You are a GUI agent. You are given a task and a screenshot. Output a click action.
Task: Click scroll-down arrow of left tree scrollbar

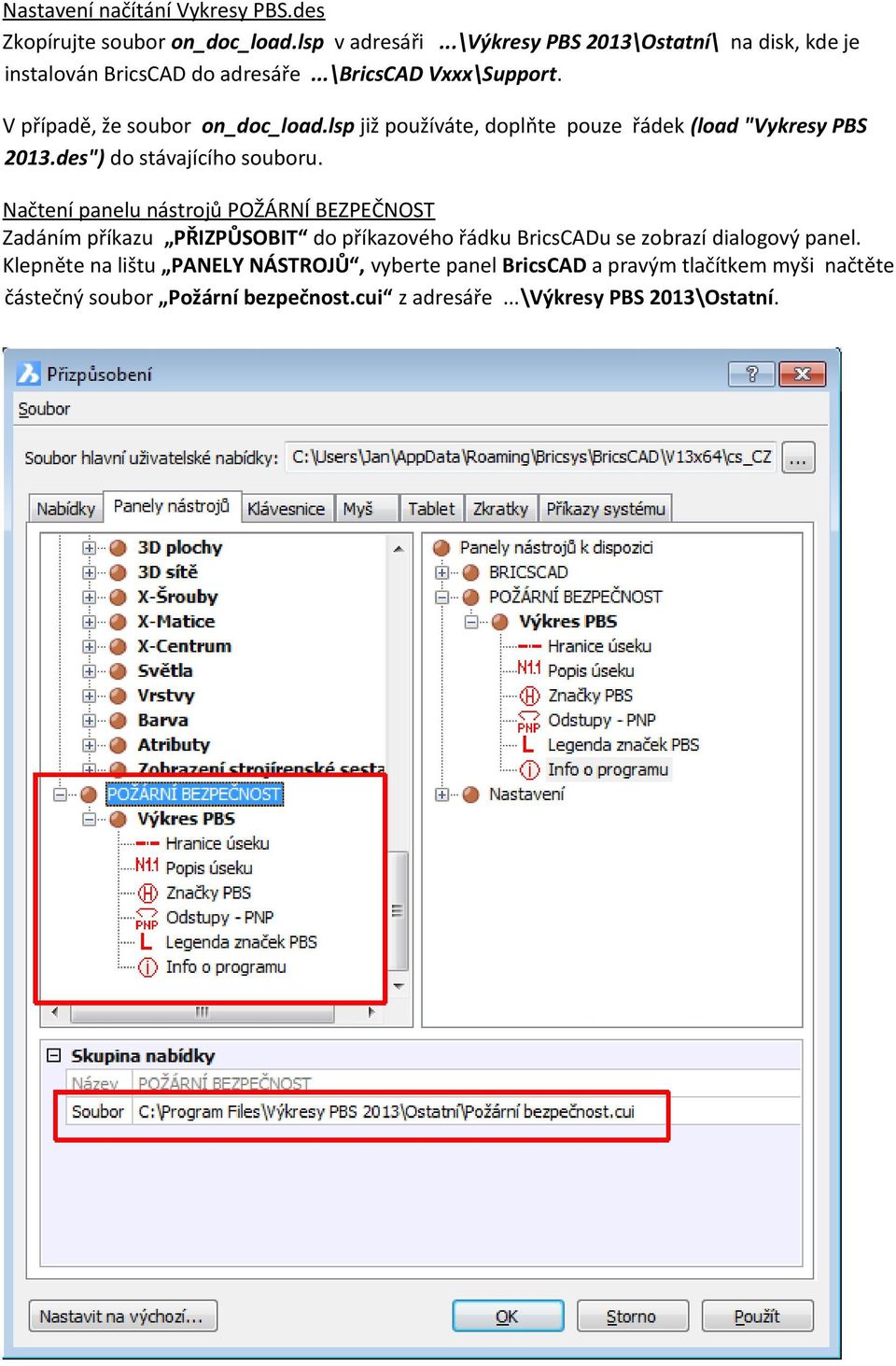(x=399, y=986)
